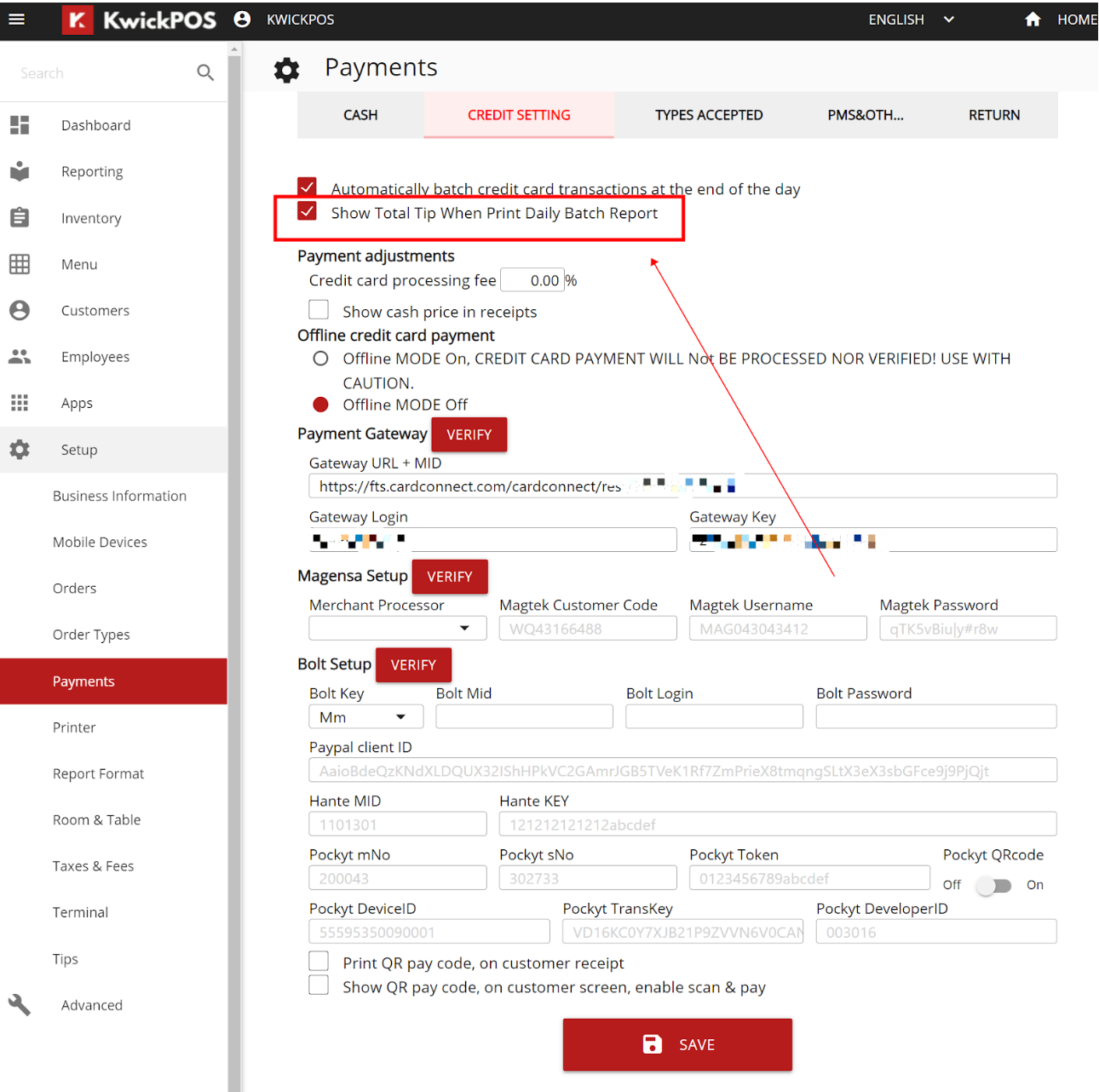Switch to the CREDIT SETTING tab
The width and height of the screenshot is (1099, 1092).
click(x=519, y=115)
